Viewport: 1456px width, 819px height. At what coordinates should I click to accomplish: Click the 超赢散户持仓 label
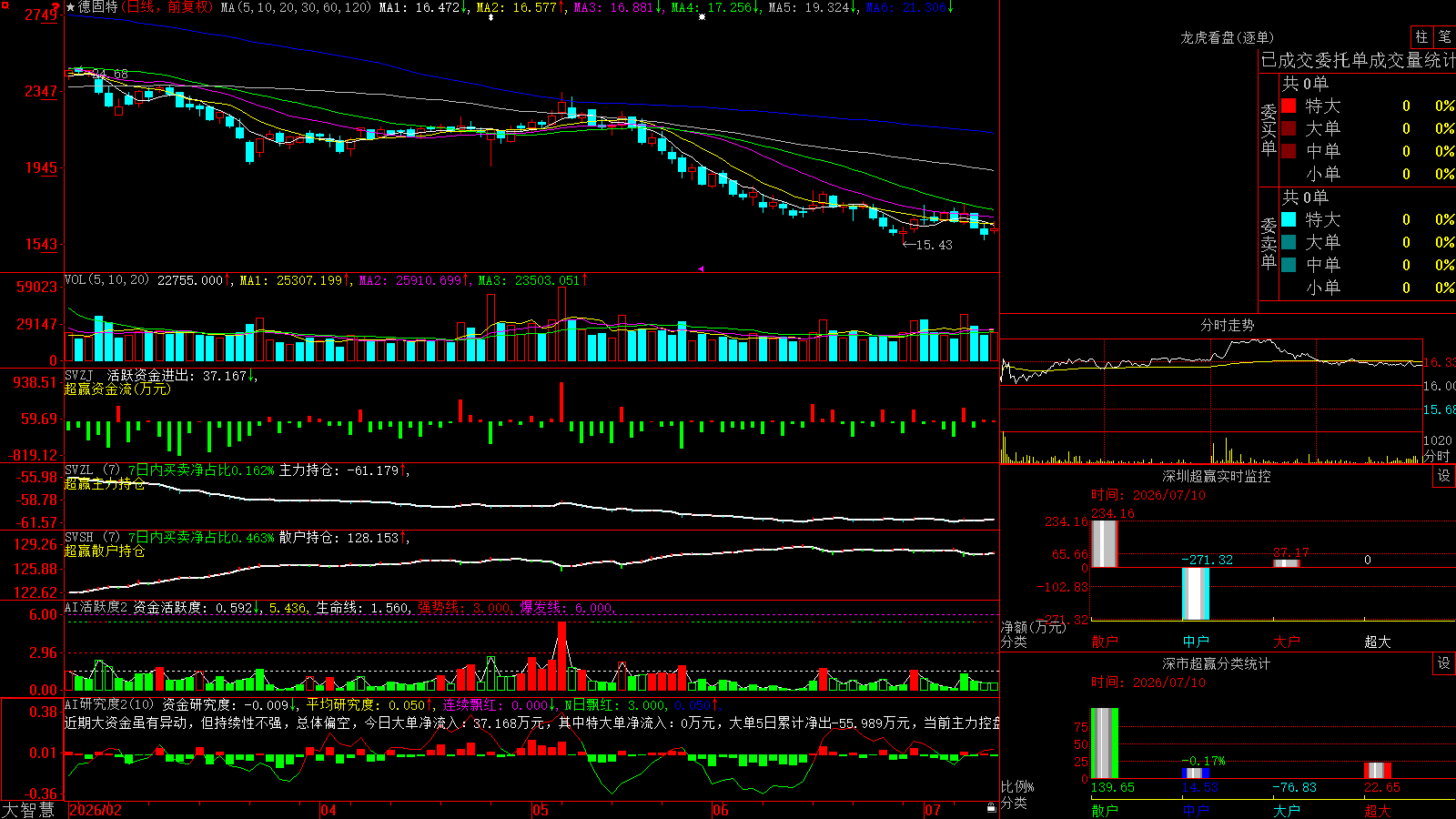105,551
